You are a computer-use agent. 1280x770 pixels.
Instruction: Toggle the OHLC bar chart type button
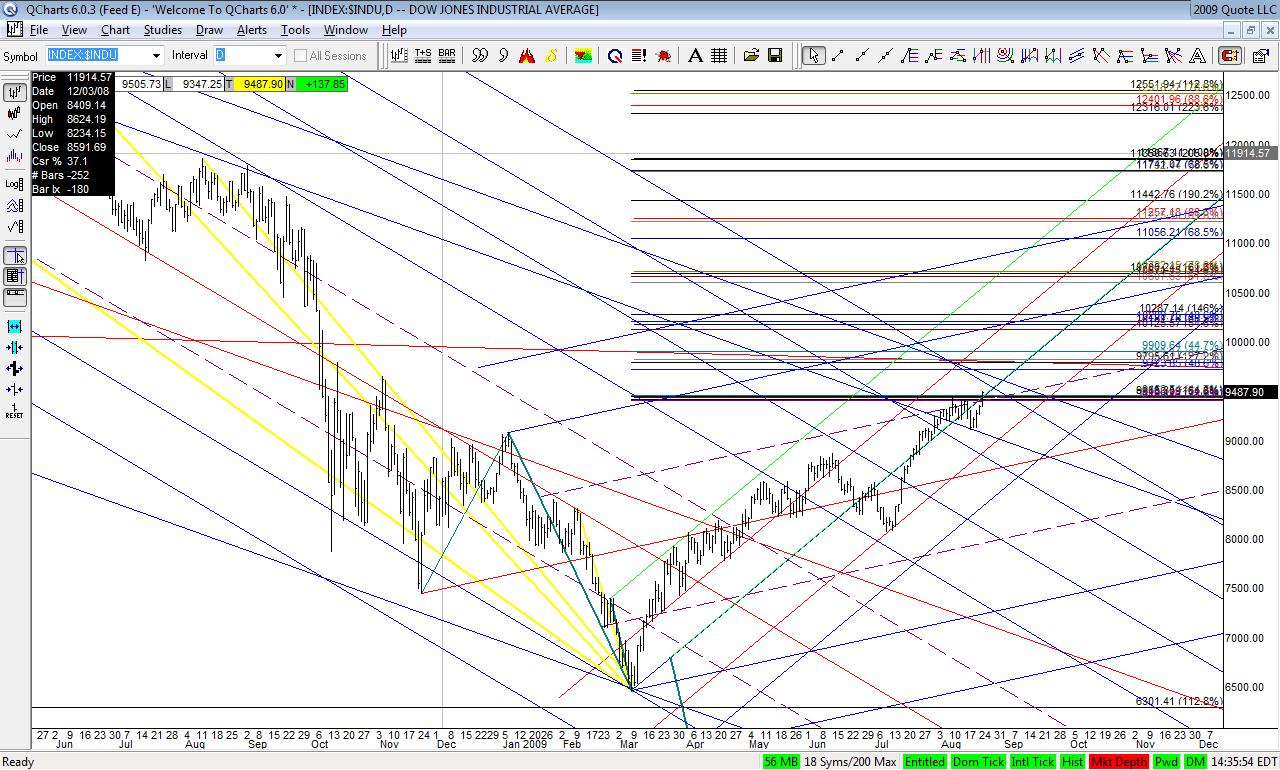15,93
